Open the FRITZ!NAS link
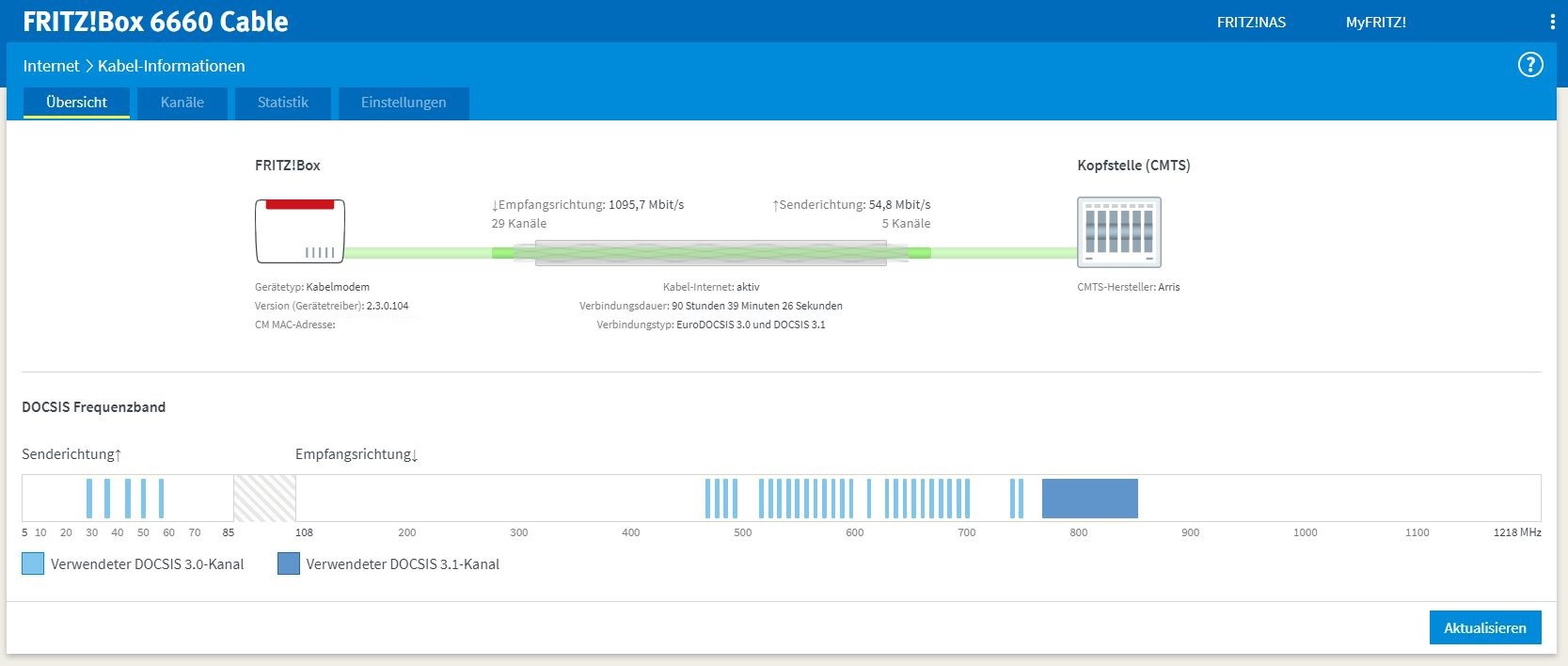1568x666 pixels. click(1251, 23)
